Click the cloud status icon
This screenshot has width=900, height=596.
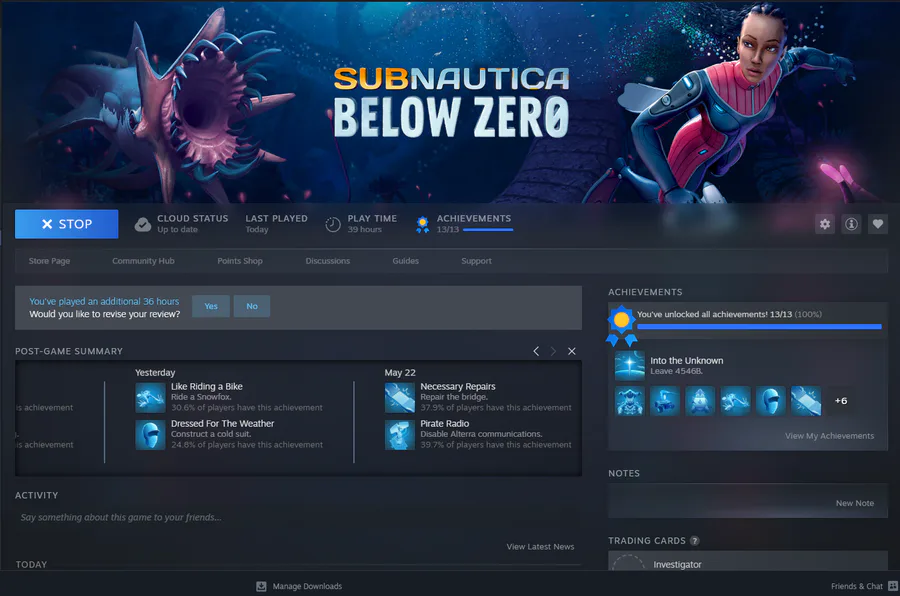tap(142, 224)
